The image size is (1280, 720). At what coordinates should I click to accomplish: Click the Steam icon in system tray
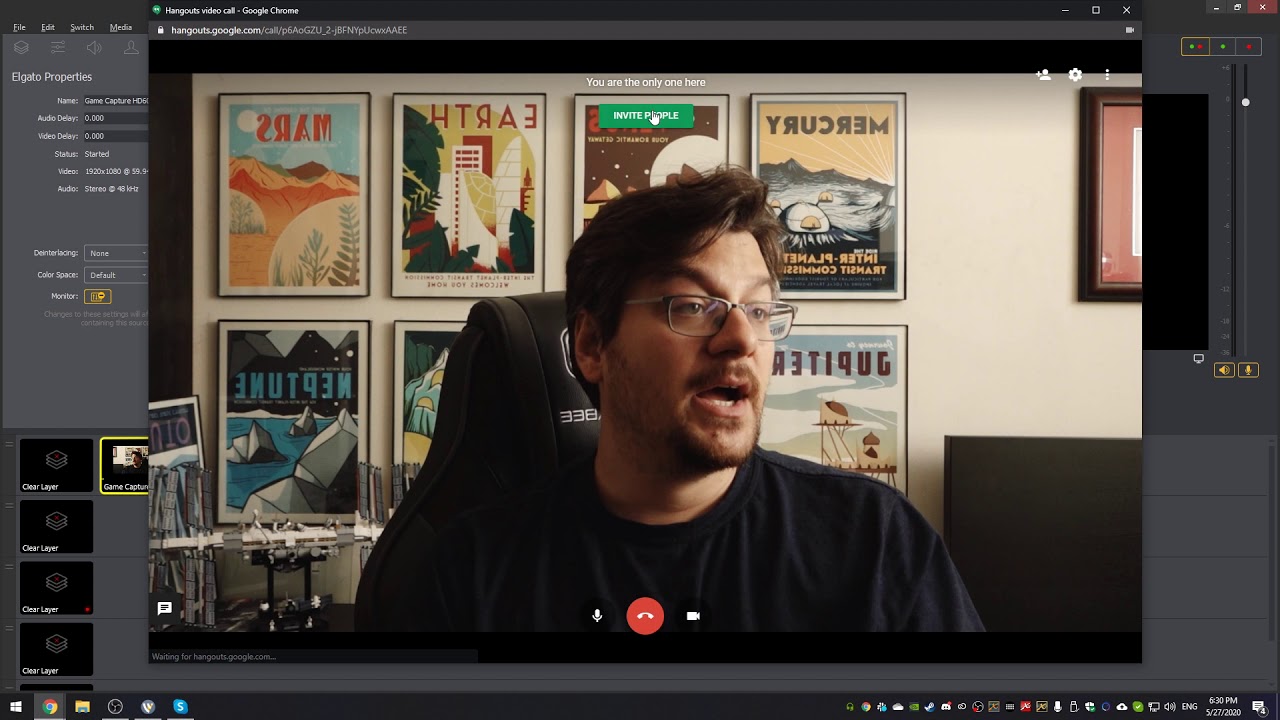[x=930, y=707]
